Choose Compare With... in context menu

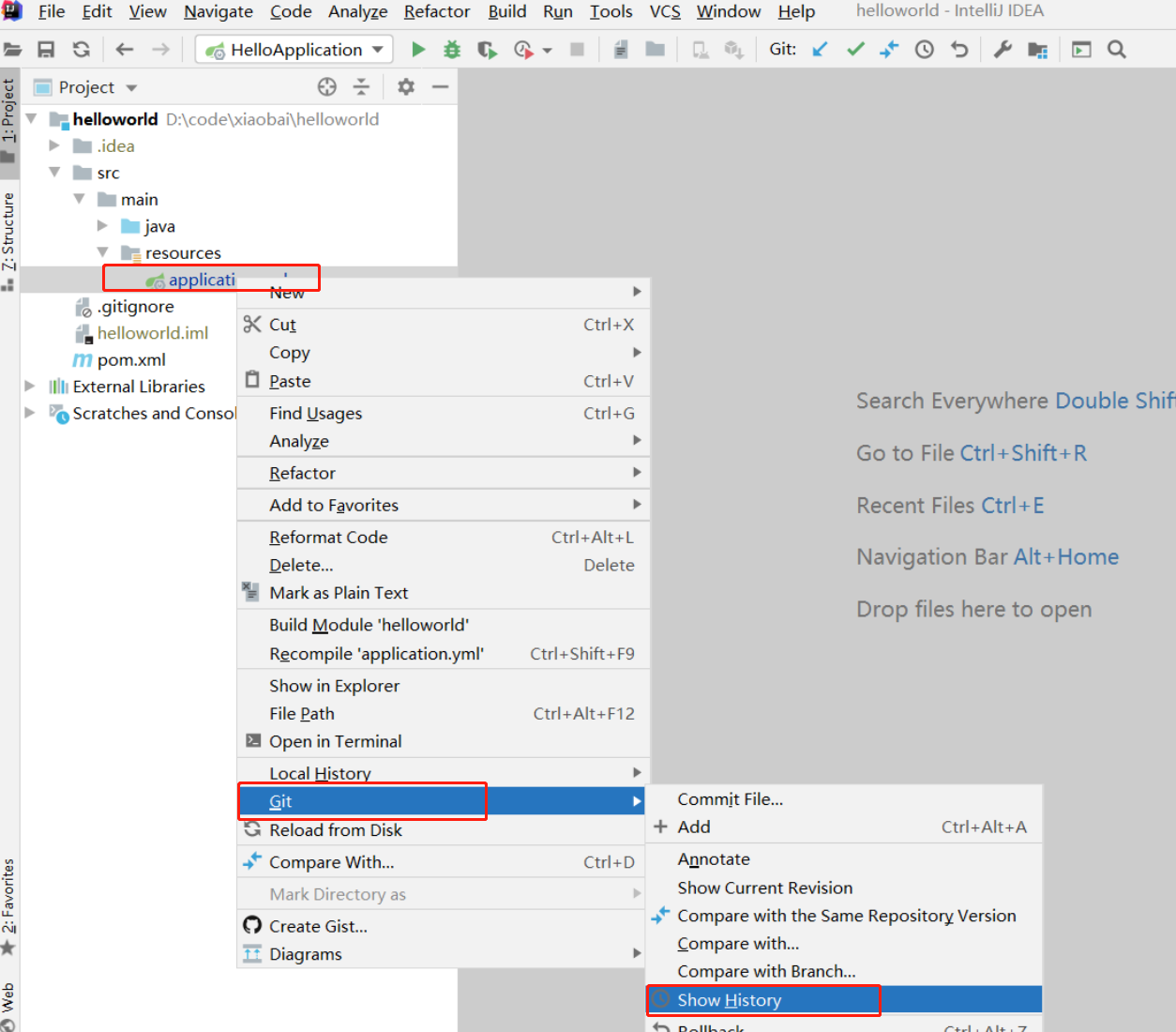[x=443, y=862]
